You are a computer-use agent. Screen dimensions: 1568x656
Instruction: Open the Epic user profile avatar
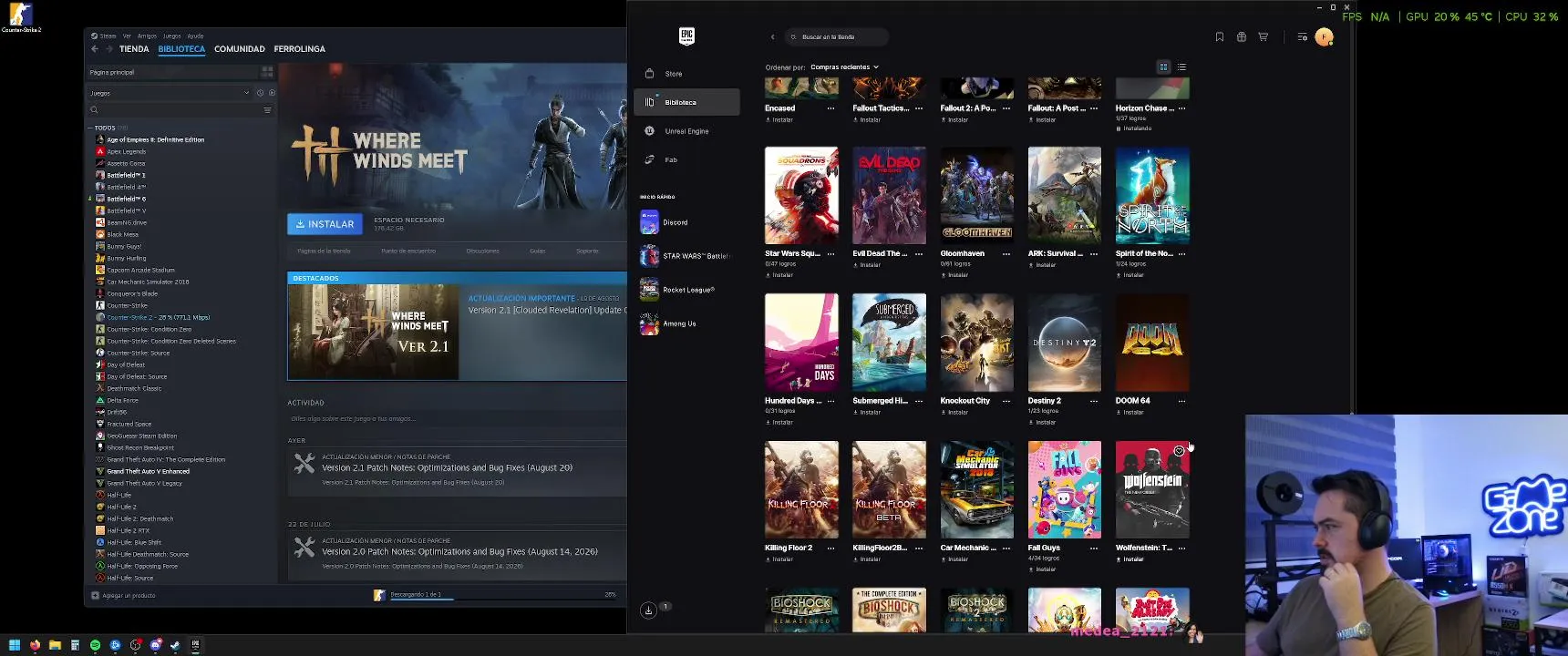1325,37
